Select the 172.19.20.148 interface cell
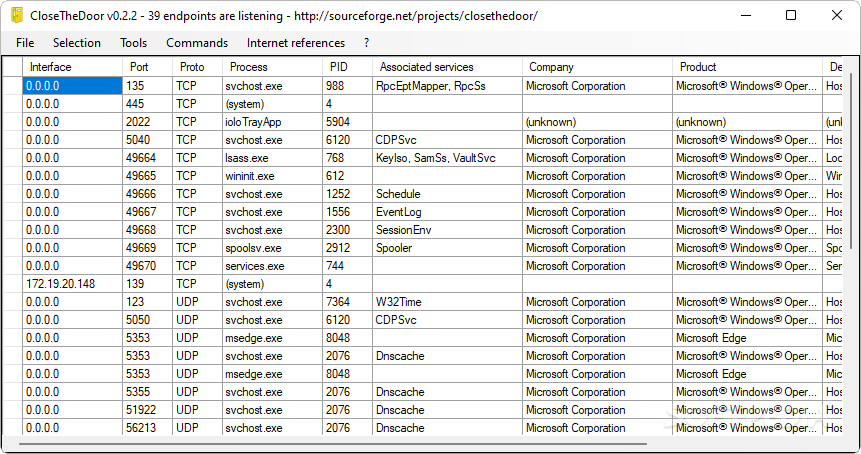Image resolution: width=861 pixels, height=454 pixels. (72, 284)
